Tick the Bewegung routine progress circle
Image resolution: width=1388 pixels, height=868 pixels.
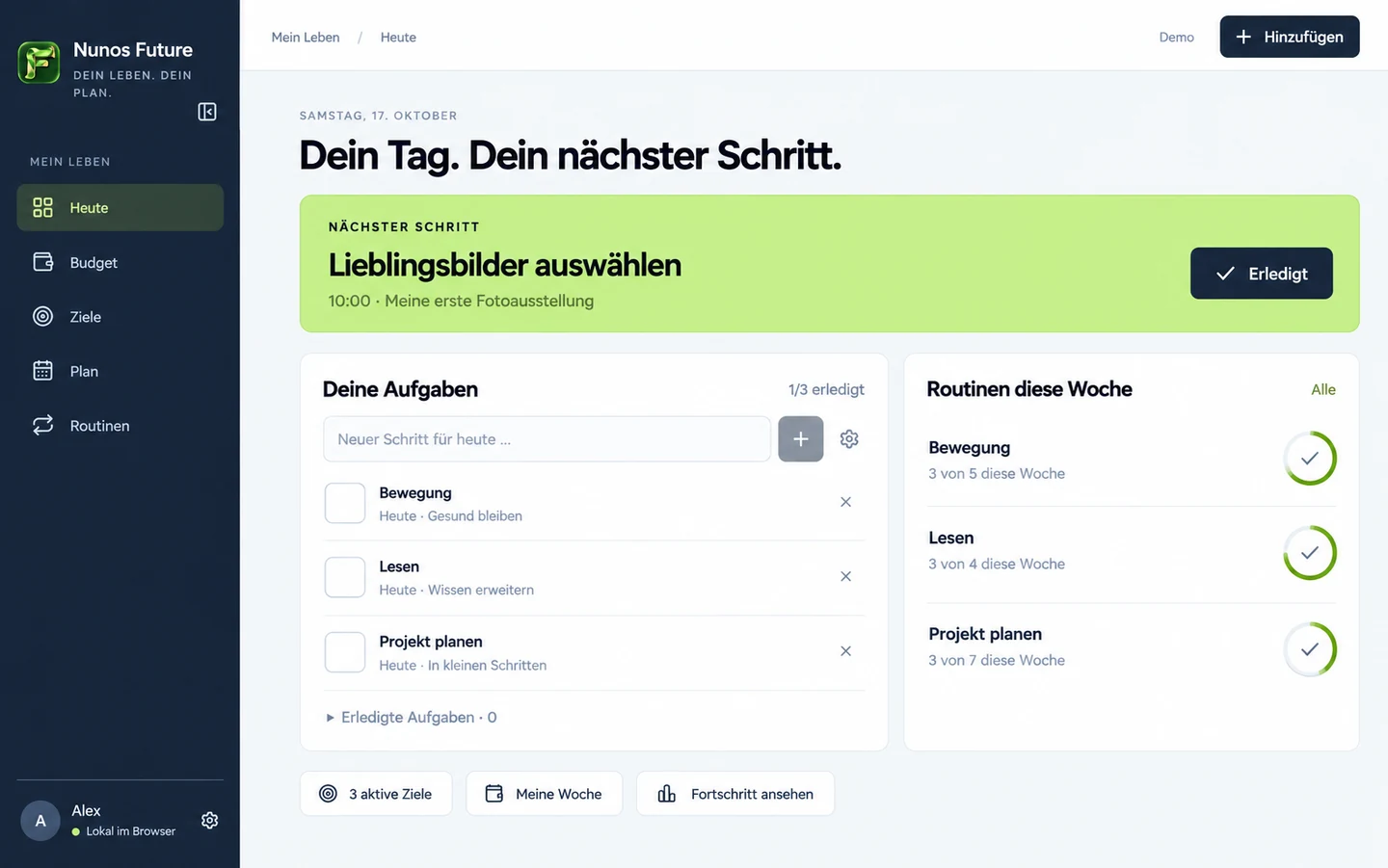pyautogui.click(x=1310, y=459)
